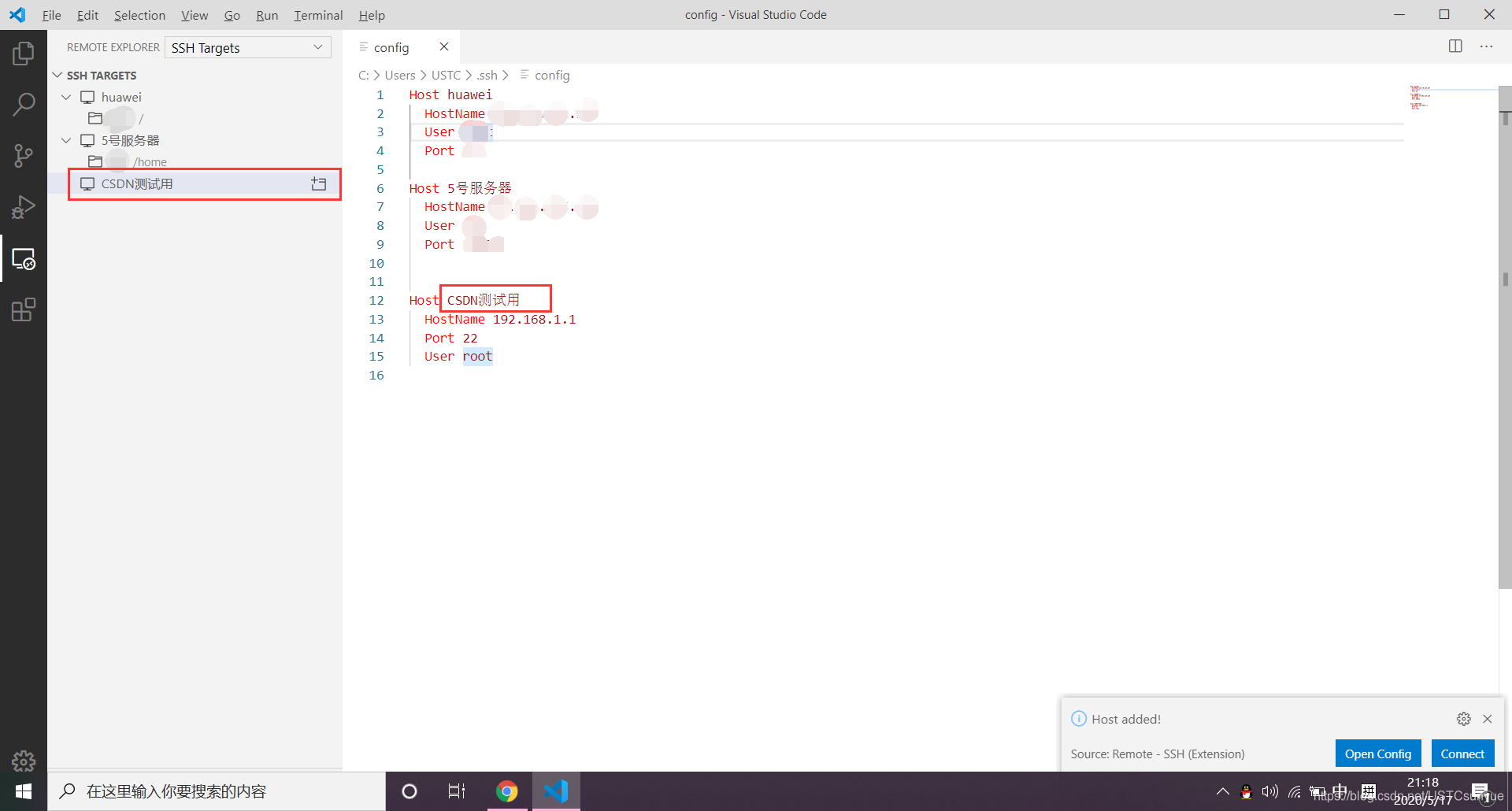
Task: Click Host huawei on line 1
Action: 450,95
